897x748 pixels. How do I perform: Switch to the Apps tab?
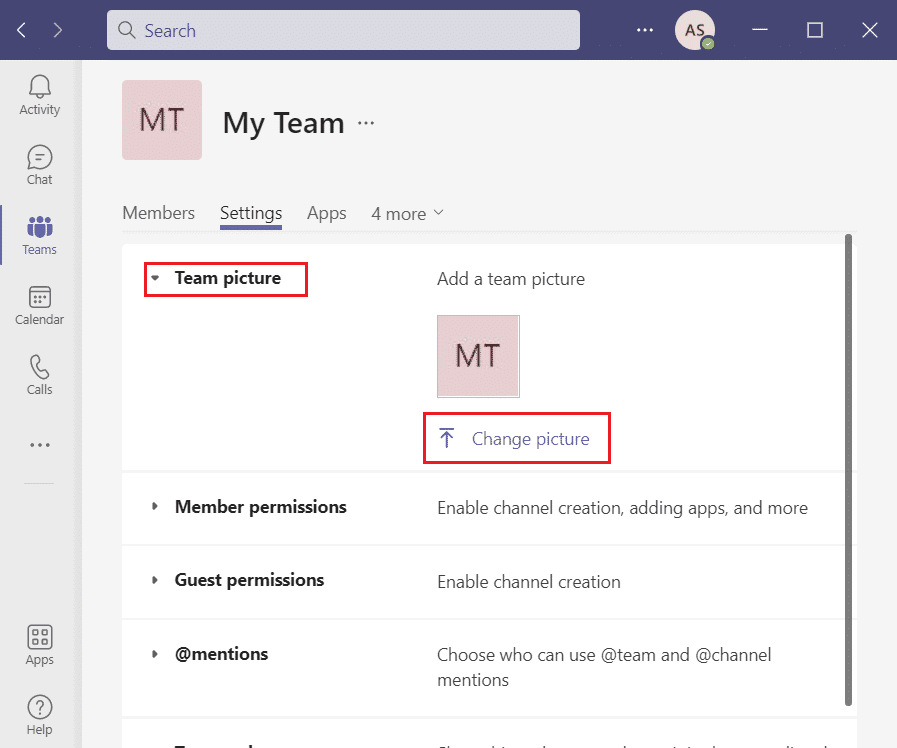326,213
